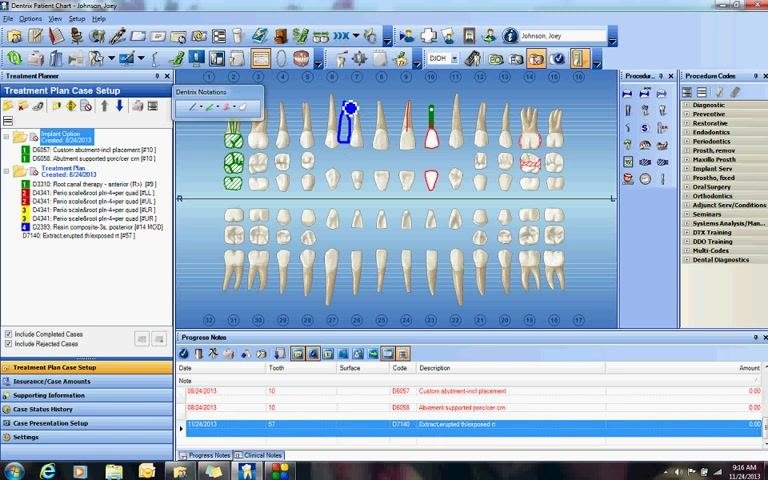768x480 pixels.
Task: Click the gray up arrow in Treatment Planner toolbar
Action: click(x=104, y=106)
